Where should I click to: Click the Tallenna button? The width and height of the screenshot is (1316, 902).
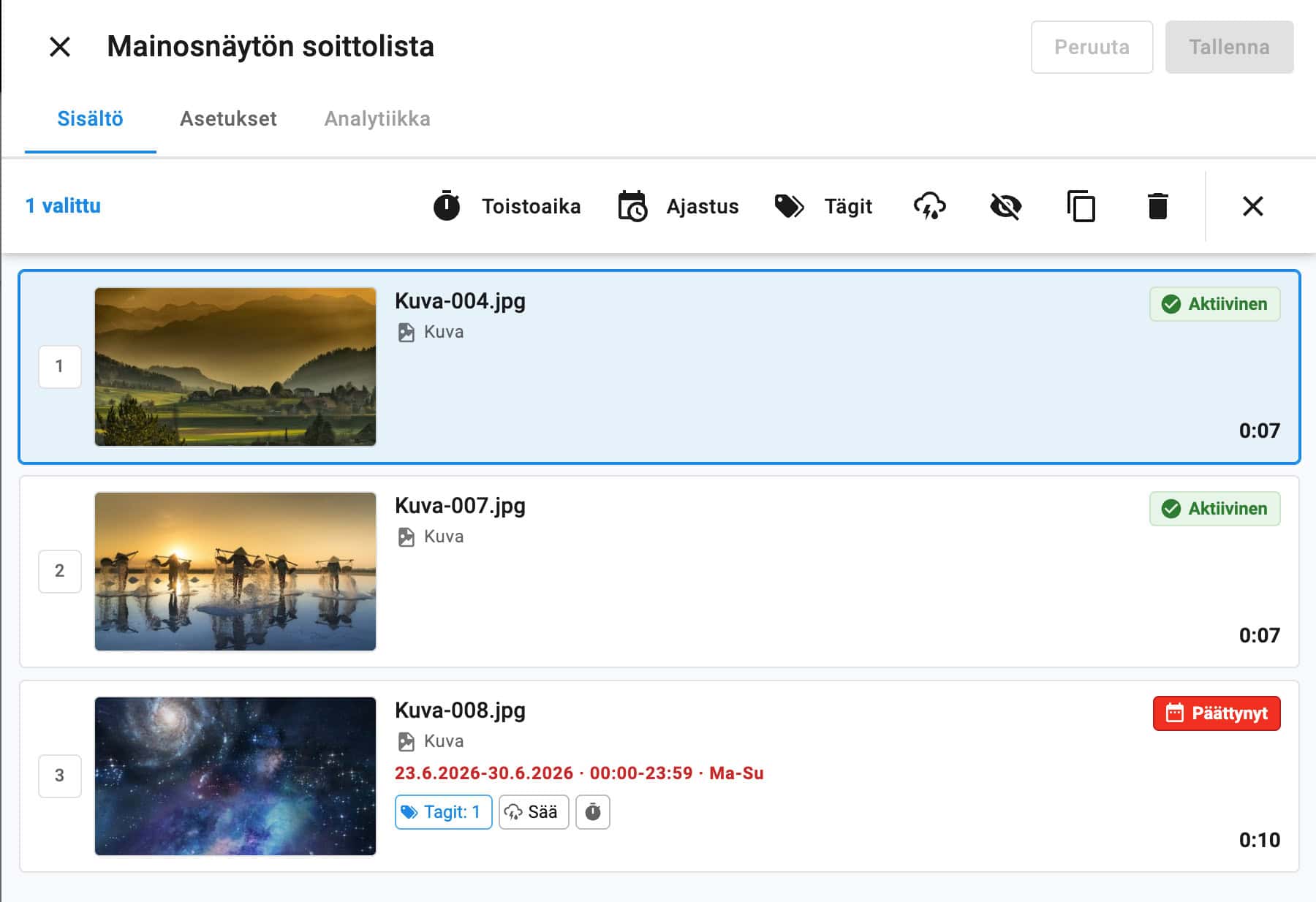click(1229, 47)
